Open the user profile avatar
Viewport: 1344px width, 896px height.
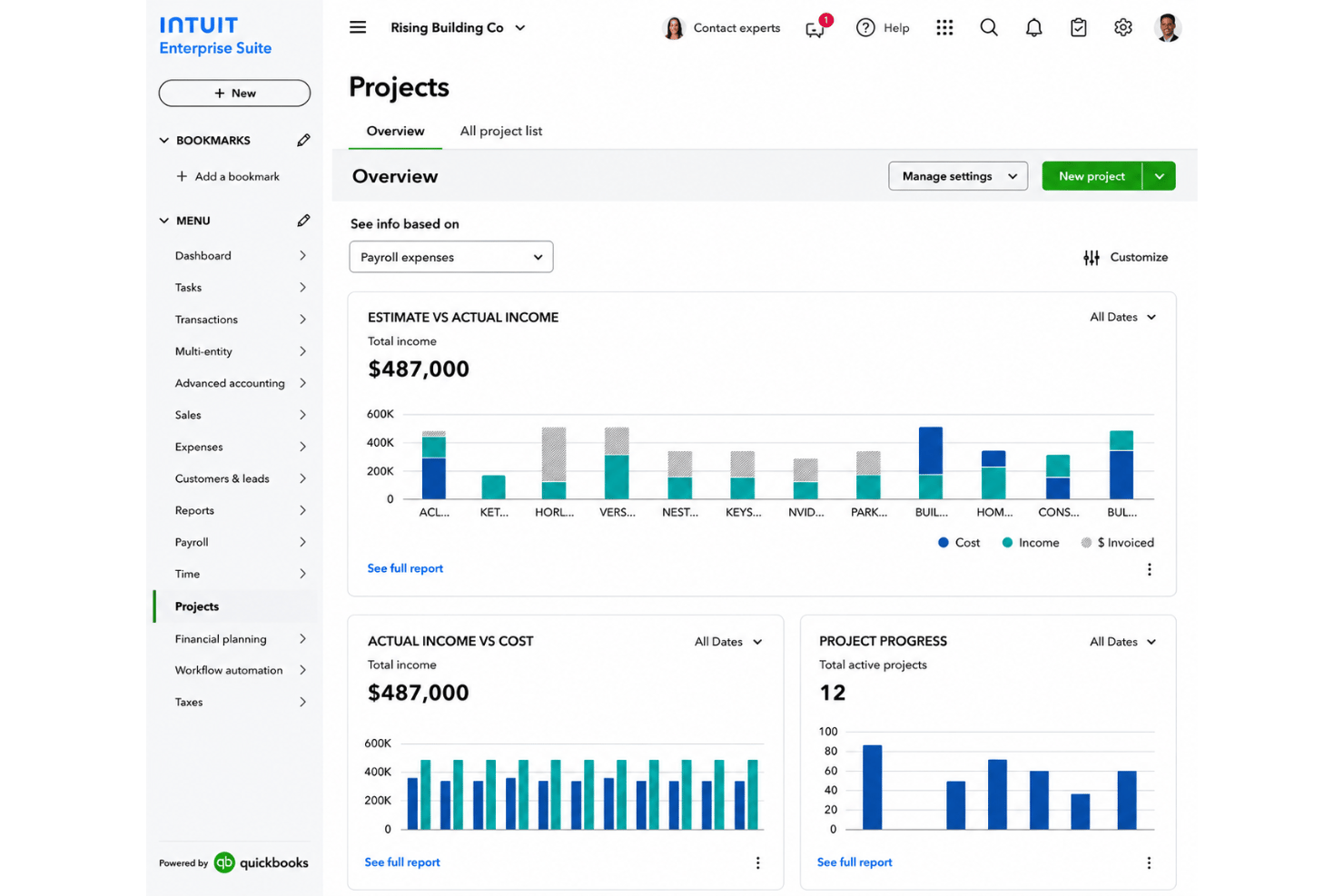pyautogui.click(x=1168, y=27)
